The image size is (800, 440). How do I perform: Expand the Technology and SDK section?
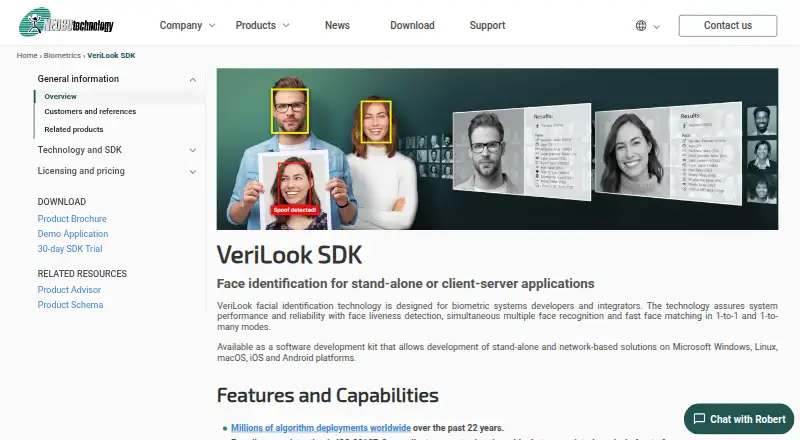192,150
